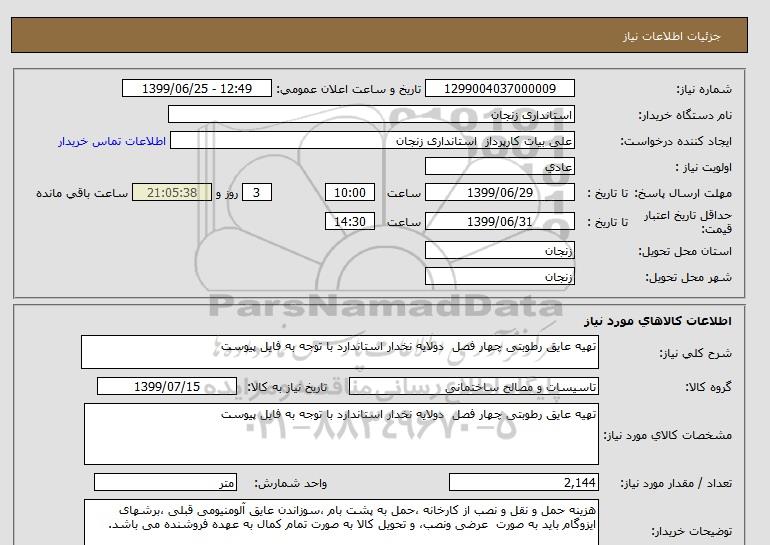Select the جزئیات اطلاعات نیاز header title
Image resolution: width=770 pixels, height=545 pixels.
pyautogui.click(x=671, y=36)
